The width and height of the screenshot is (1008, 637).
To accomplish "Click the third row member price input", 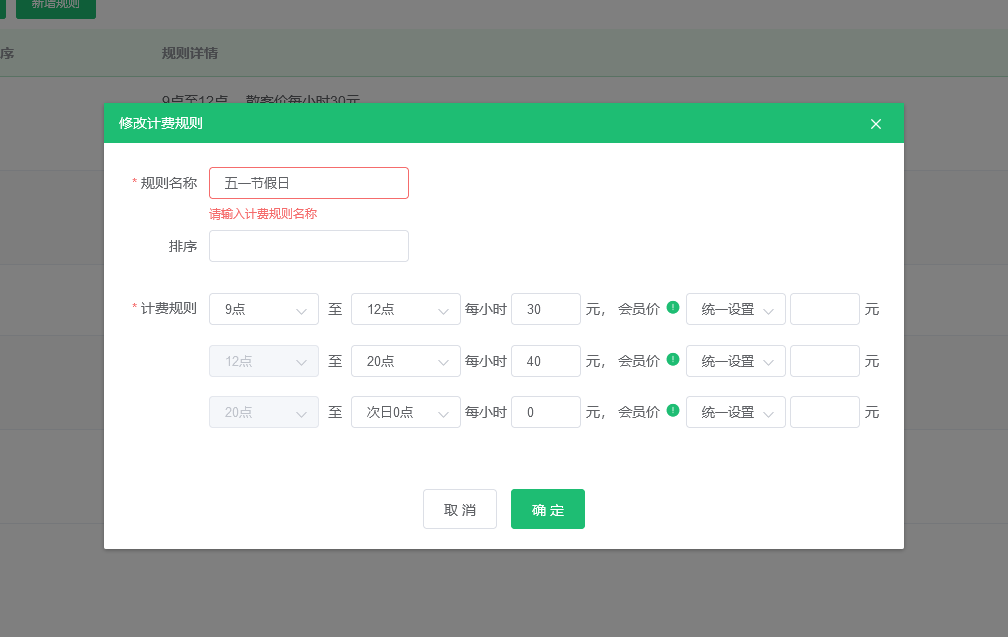I will [x=825, y=412].
